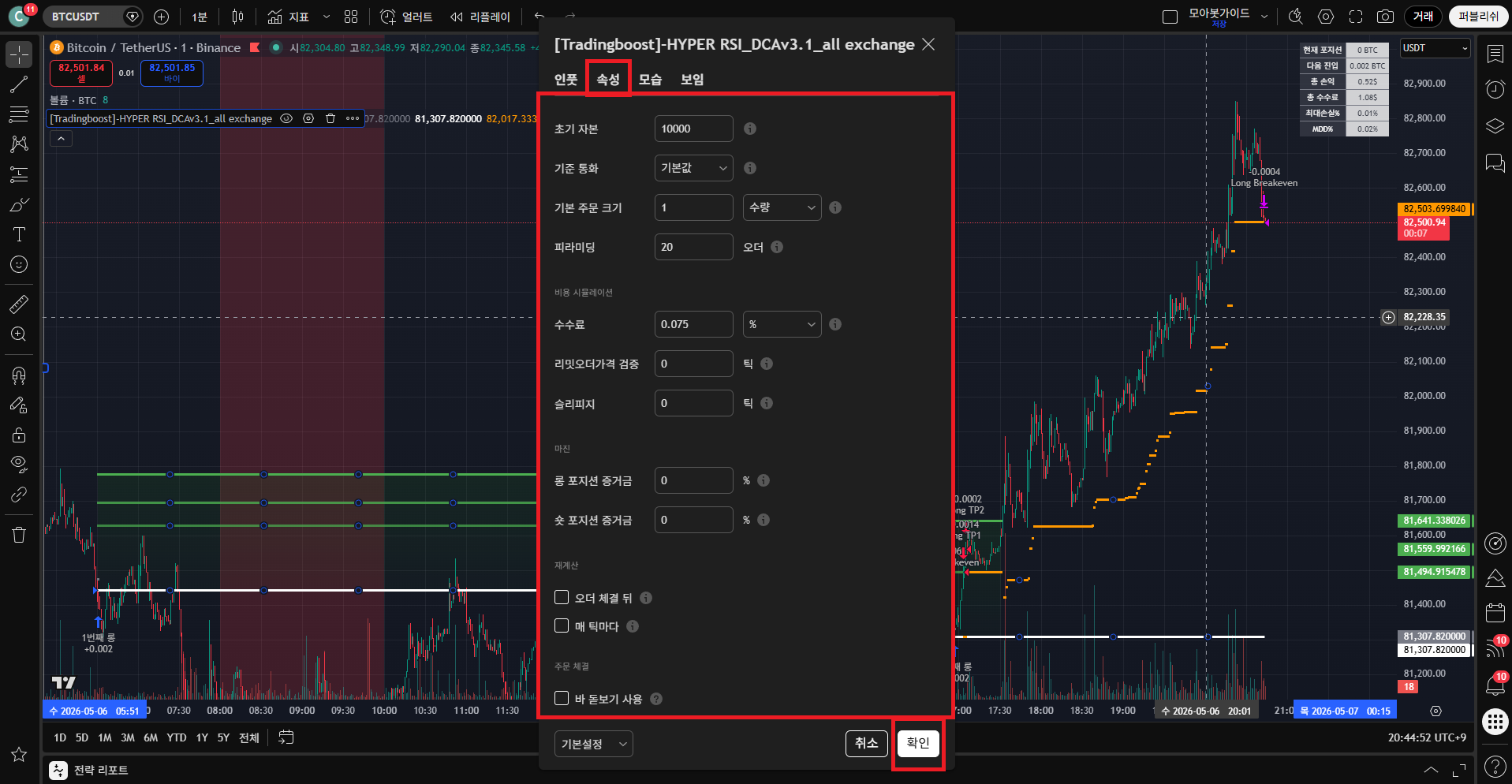
Task: Open the 수량 order size unit dropdown
Action: 782,207
